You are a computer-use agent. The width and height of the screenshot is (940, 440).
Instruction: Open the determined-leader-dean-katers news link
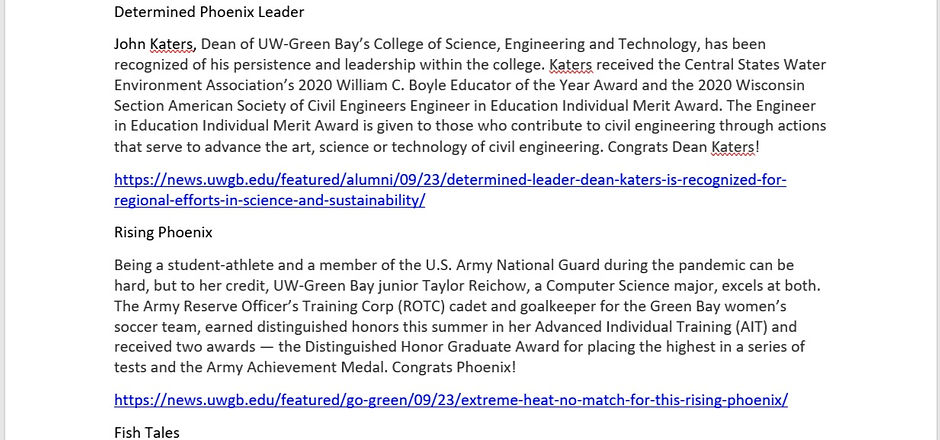[450, 189]
